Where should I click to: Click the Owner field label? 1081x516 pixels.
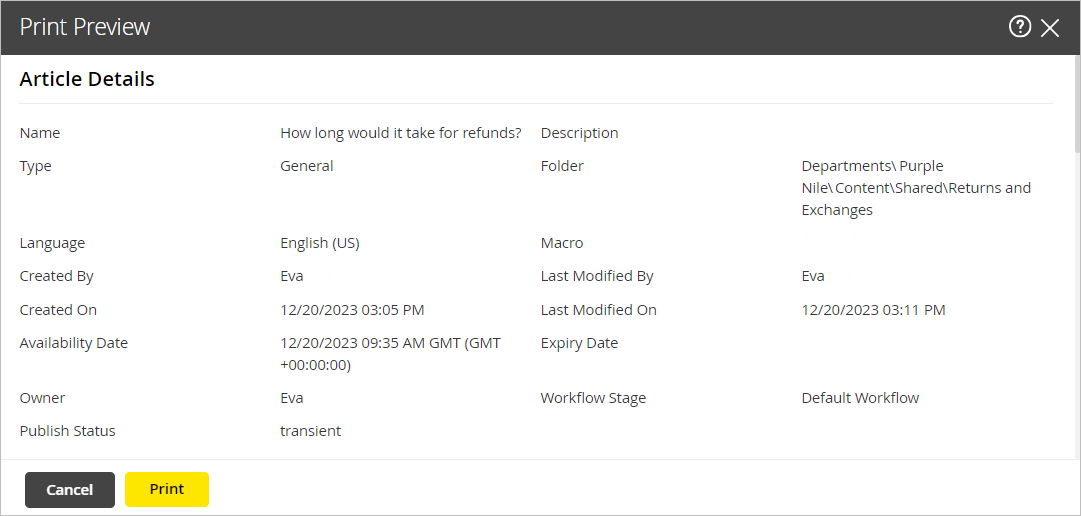(42, 398)
